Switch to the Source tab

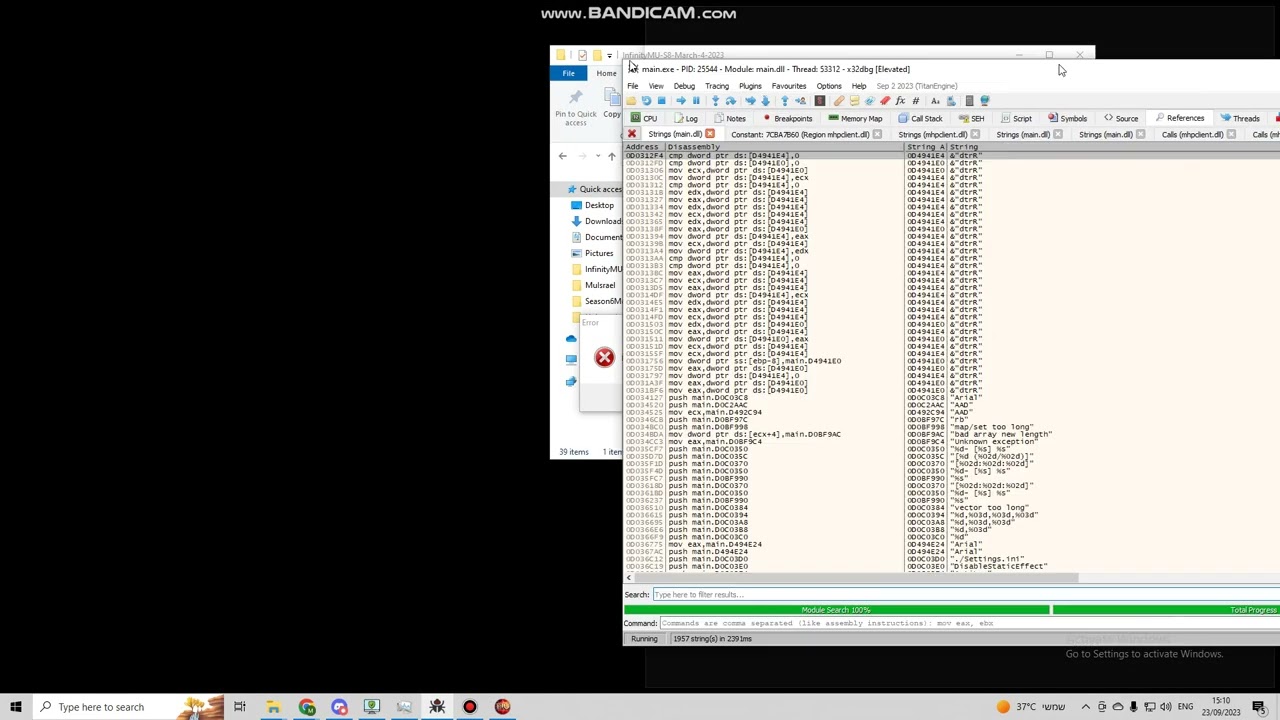1120,118
